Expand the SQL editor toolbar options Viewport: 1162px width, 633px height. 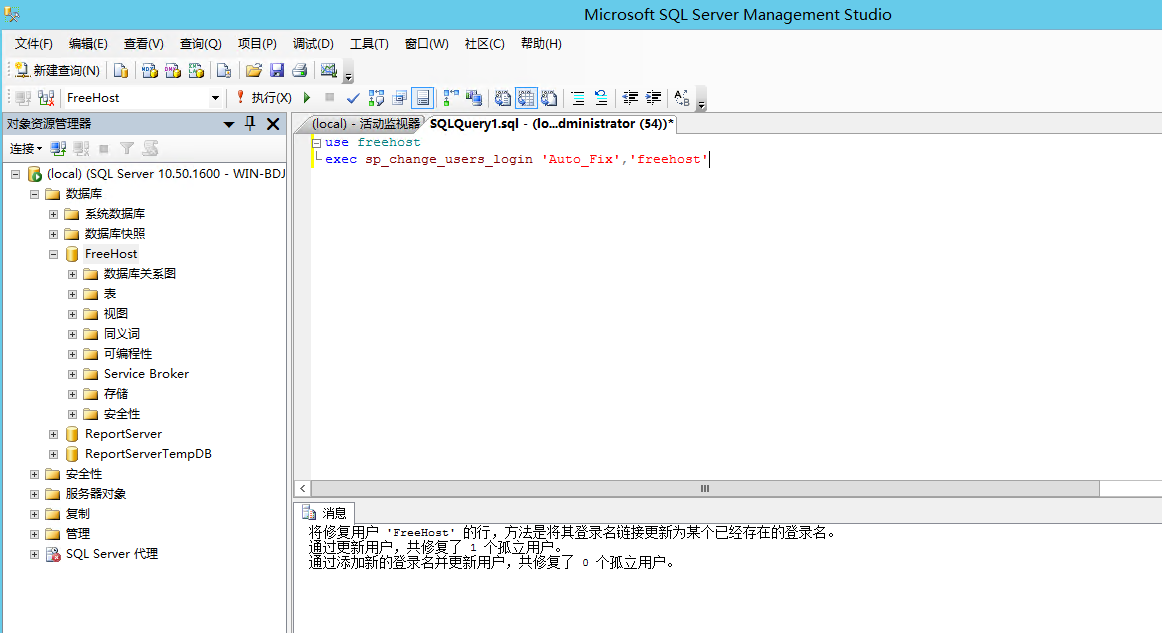point(701,99)
